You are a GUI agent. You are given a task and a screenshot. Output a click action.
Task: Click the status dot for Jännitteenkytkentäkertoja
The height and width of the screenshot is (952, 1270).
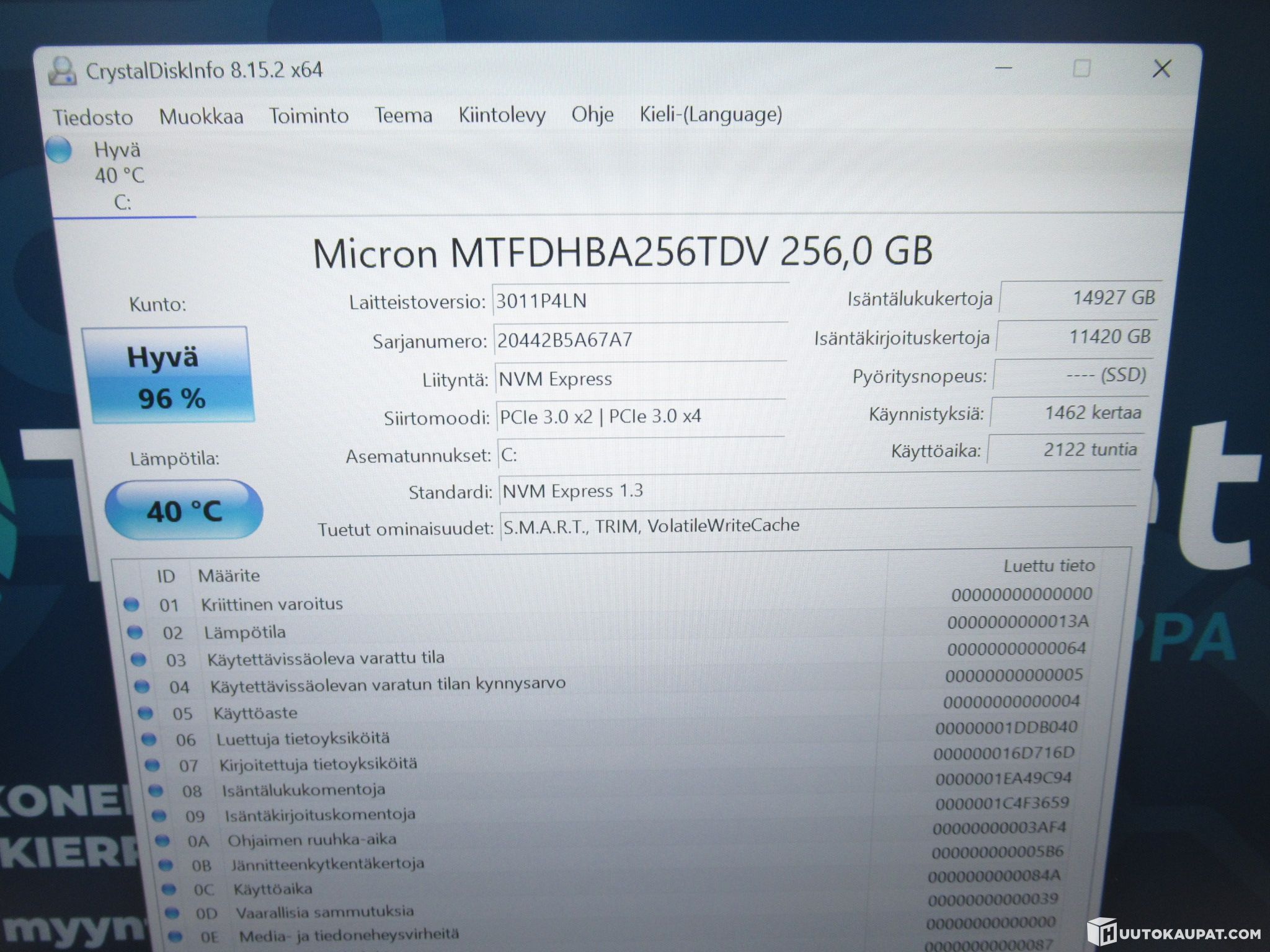pos(166,864)
